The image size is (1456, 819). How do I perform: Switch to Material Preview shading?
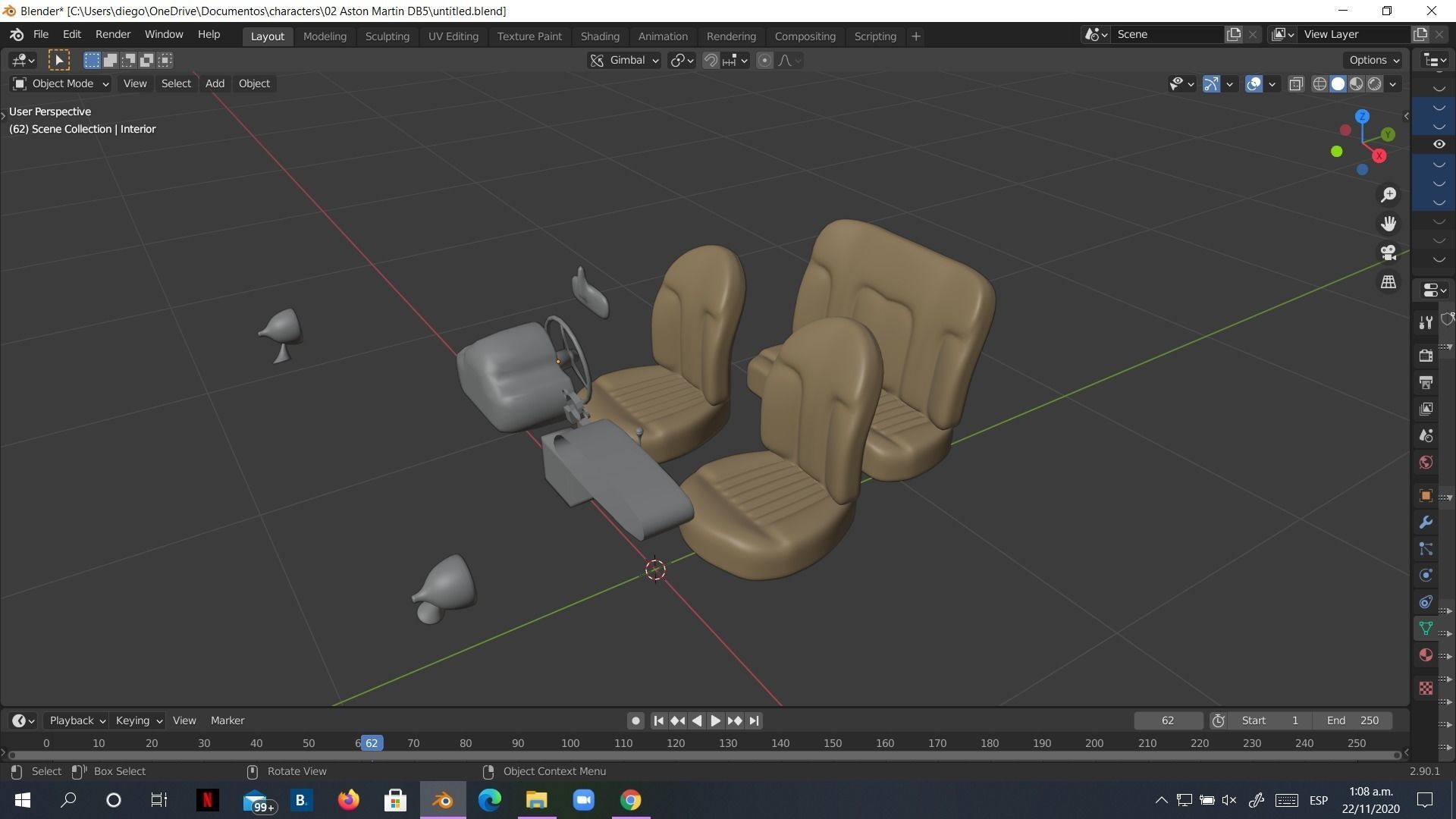click(x=1356, y=84)
